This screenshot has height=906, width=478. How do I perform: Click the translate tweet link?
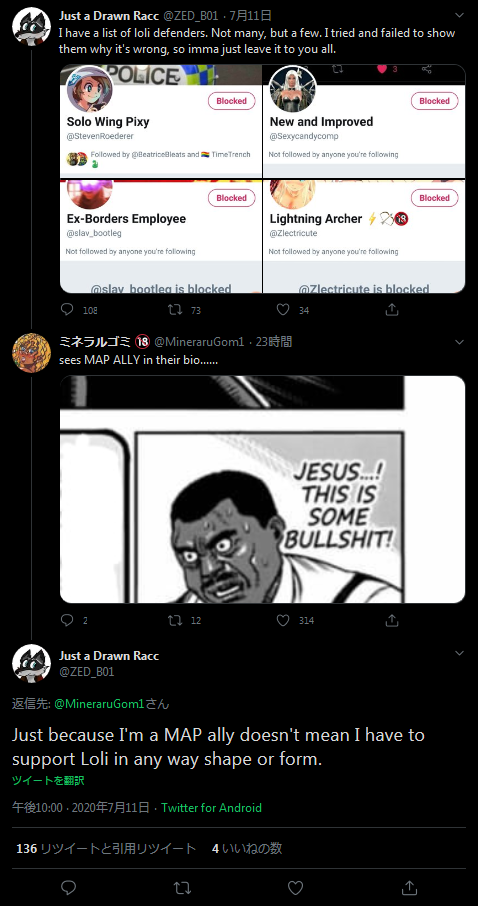[x=48, y=780]
